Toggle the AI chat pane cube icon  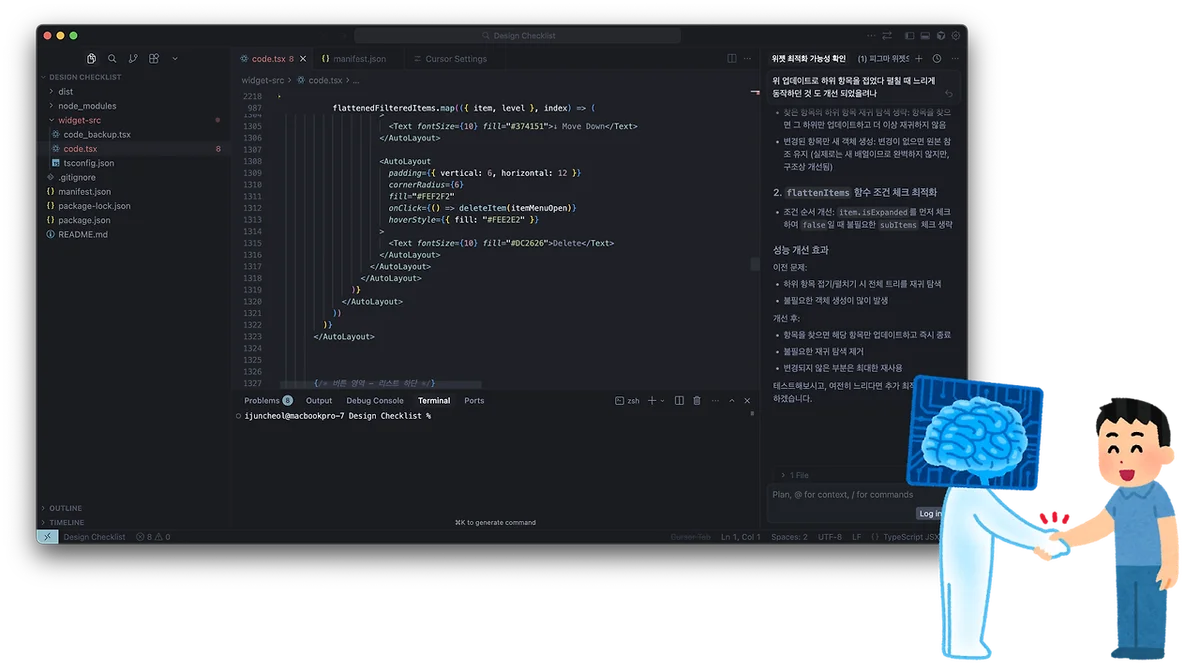coord(941,36)
